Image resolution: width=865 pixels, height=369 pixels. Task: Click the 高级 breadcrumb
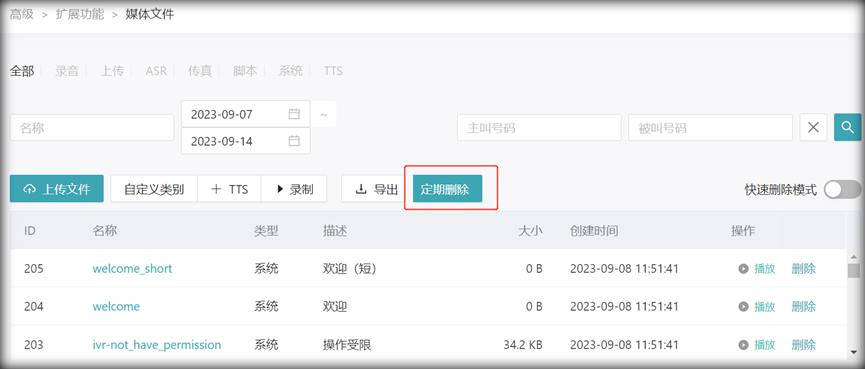click(x=22, y=14)
